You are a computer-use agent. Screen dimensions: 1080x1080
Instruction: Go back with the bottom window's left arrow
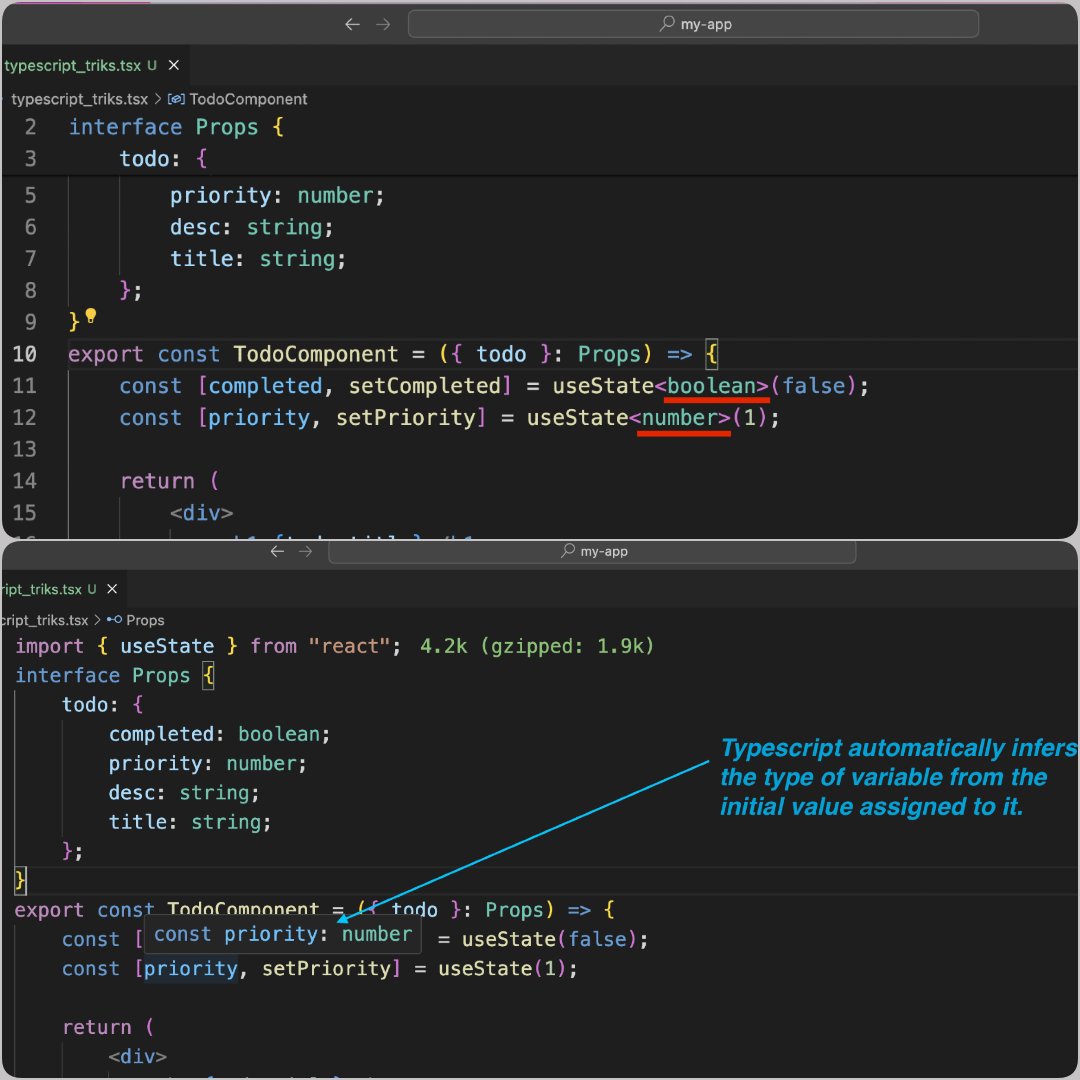click(x=277, y=552)
